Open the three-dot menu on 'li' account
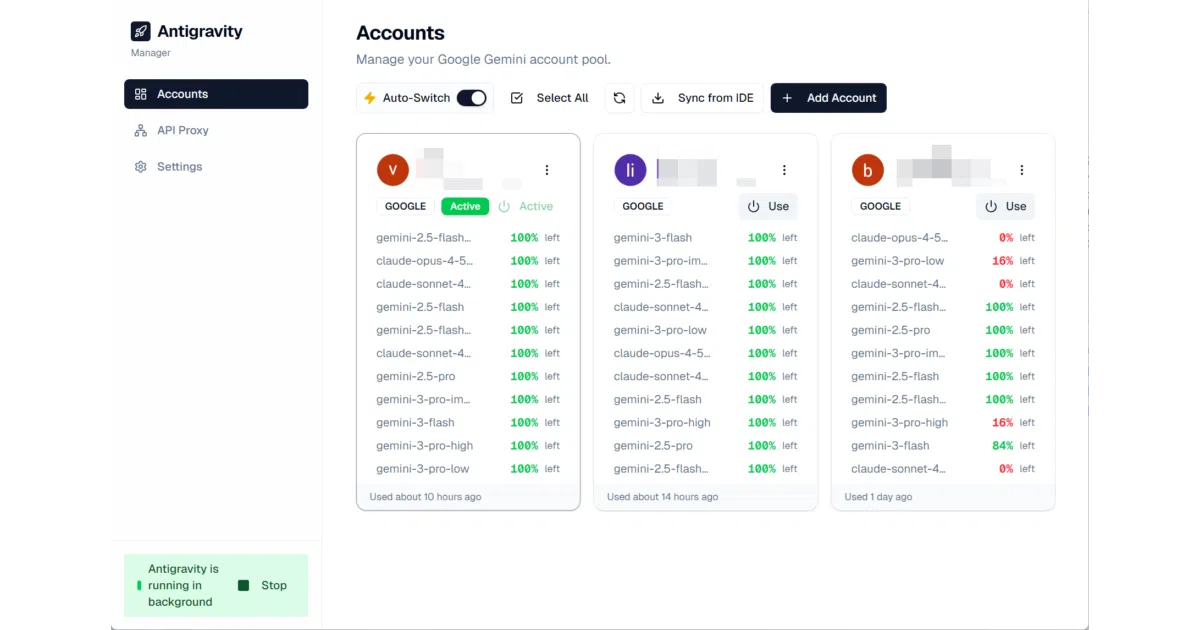 [784, 170]
